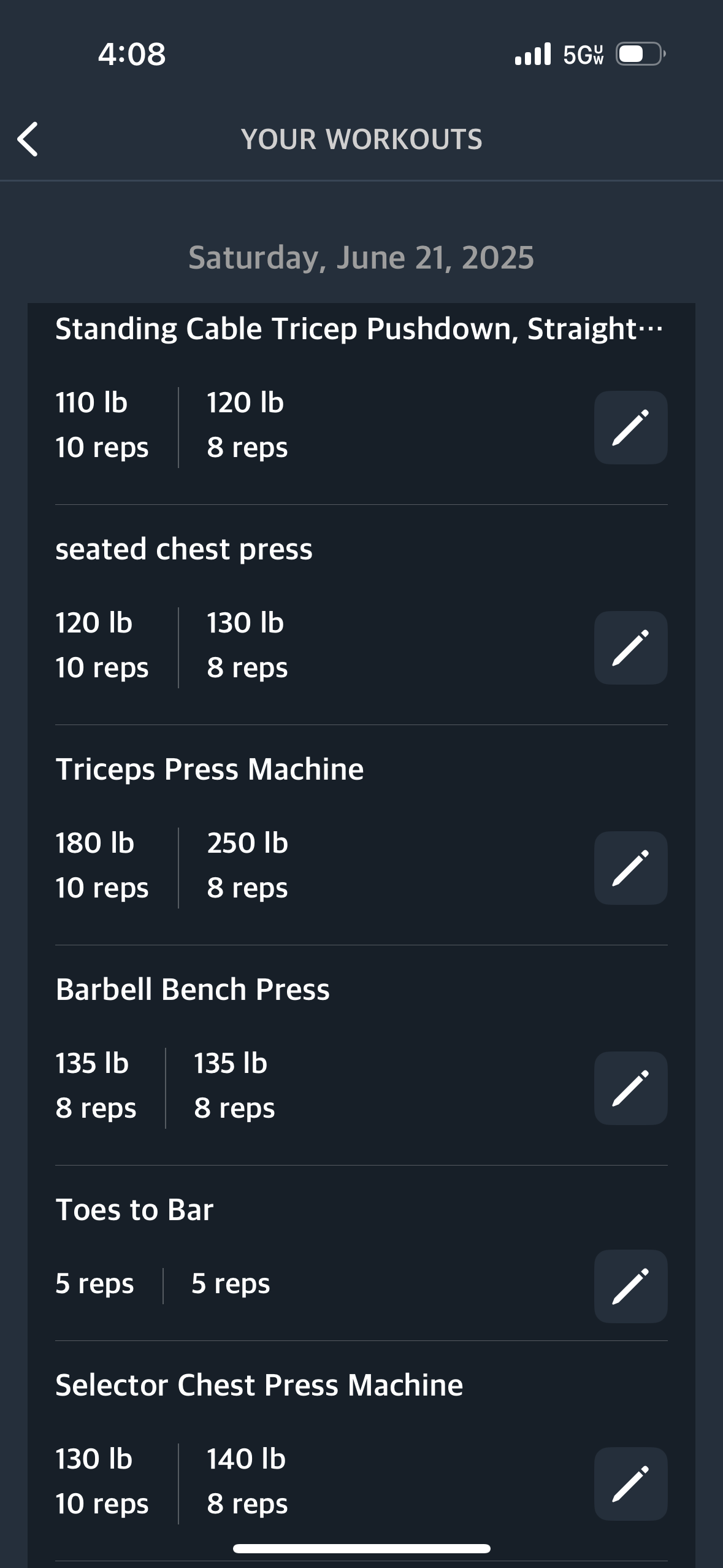Edit the Toes to Bar workout
The image size is (723, 1568).
(630, 1286)
